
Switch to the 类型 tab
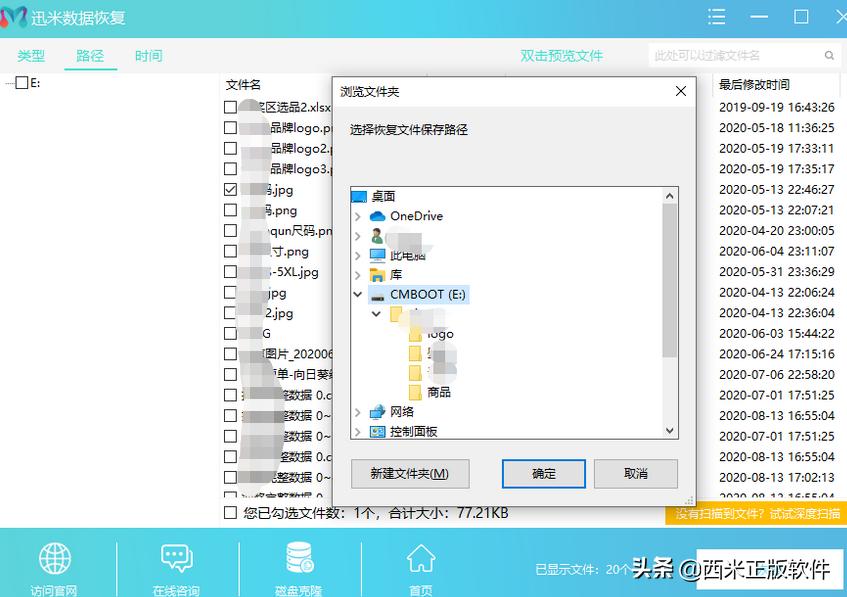[31, 56]
